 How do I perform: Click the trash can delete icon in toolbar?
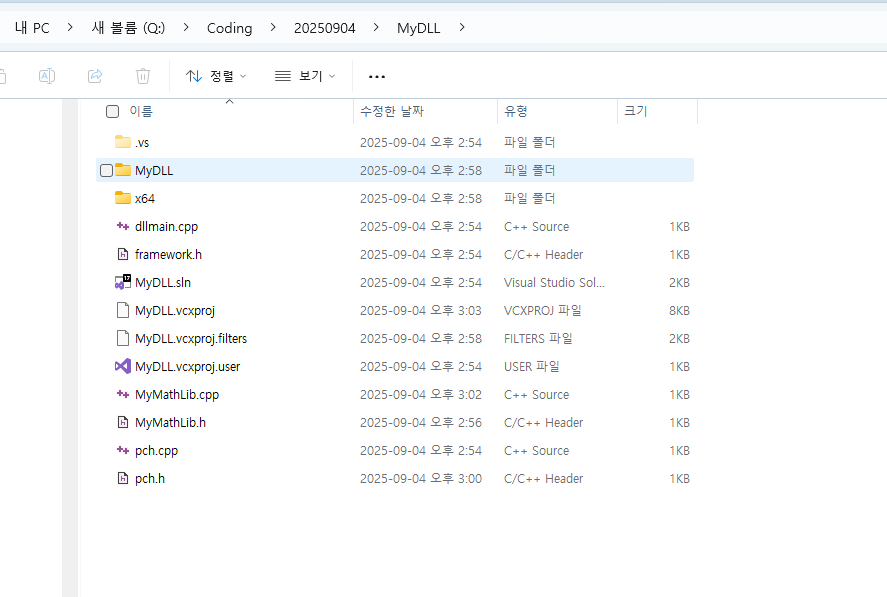143,76
